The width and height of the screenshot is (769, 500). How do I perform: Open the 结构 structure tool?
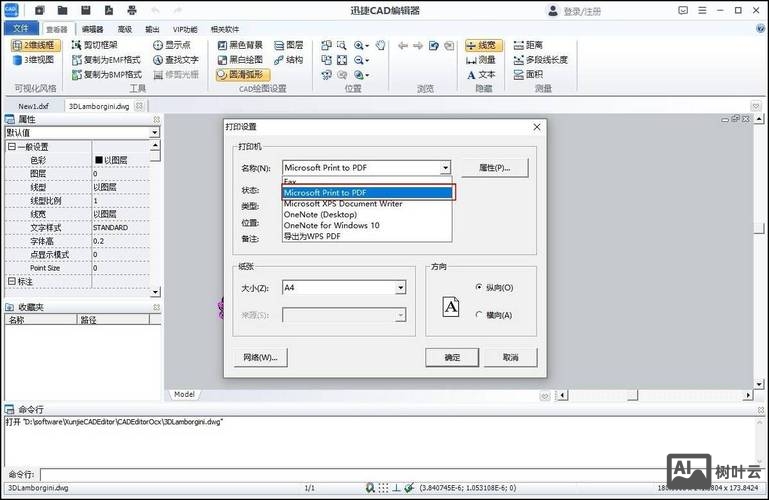[288, 60]
